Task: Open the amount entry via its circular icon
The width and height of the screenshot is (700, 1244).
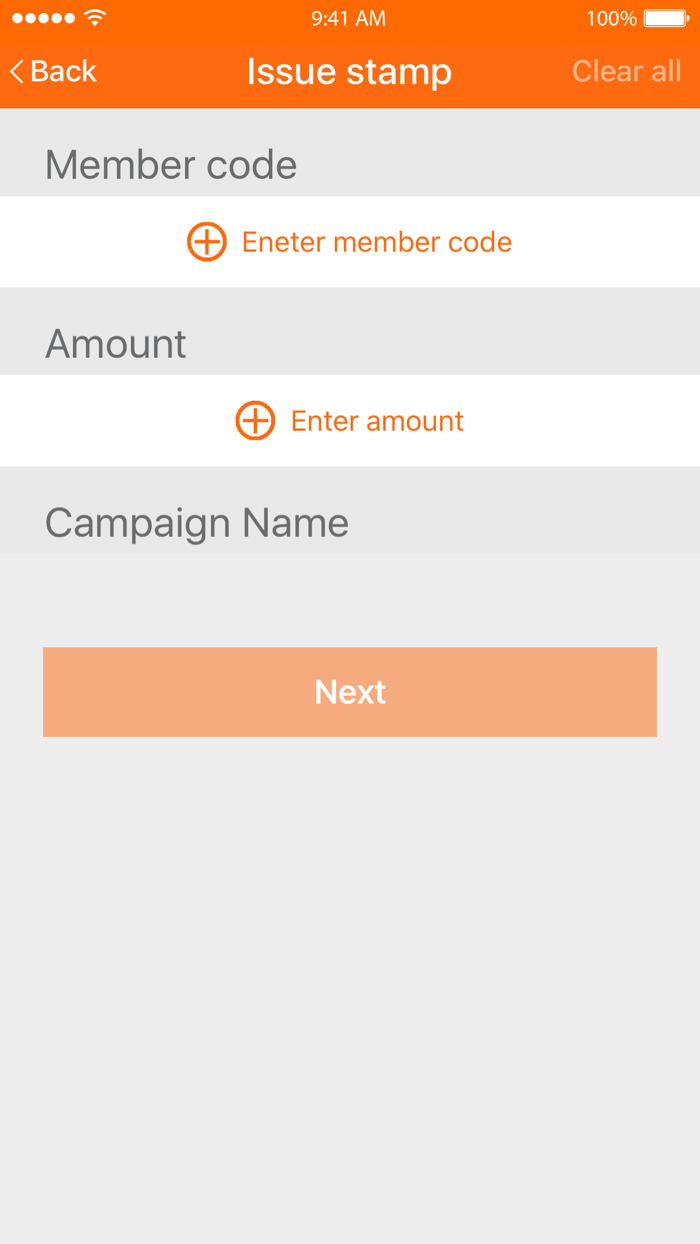Action: tap(254, 420)
